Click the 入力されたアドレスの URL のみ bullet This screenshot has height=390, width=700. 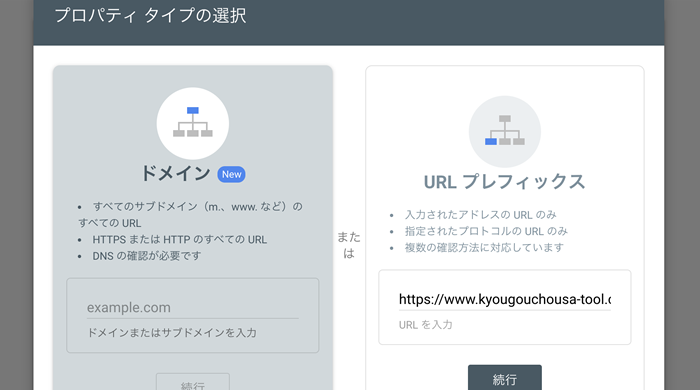(480, 215)
